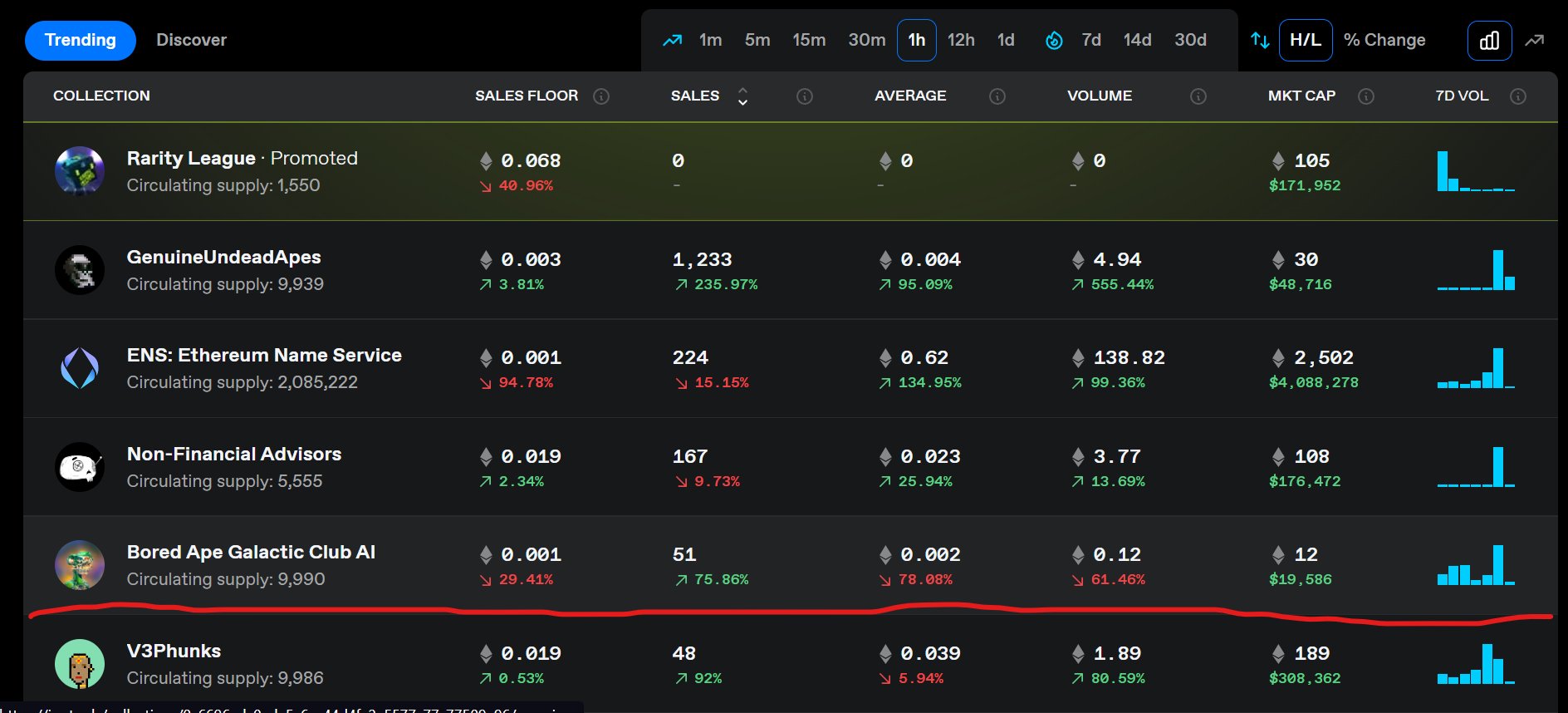The width and height of the screenshot is (1568, 713).
Task: Open the Discover tab
Action: [191, 40]
